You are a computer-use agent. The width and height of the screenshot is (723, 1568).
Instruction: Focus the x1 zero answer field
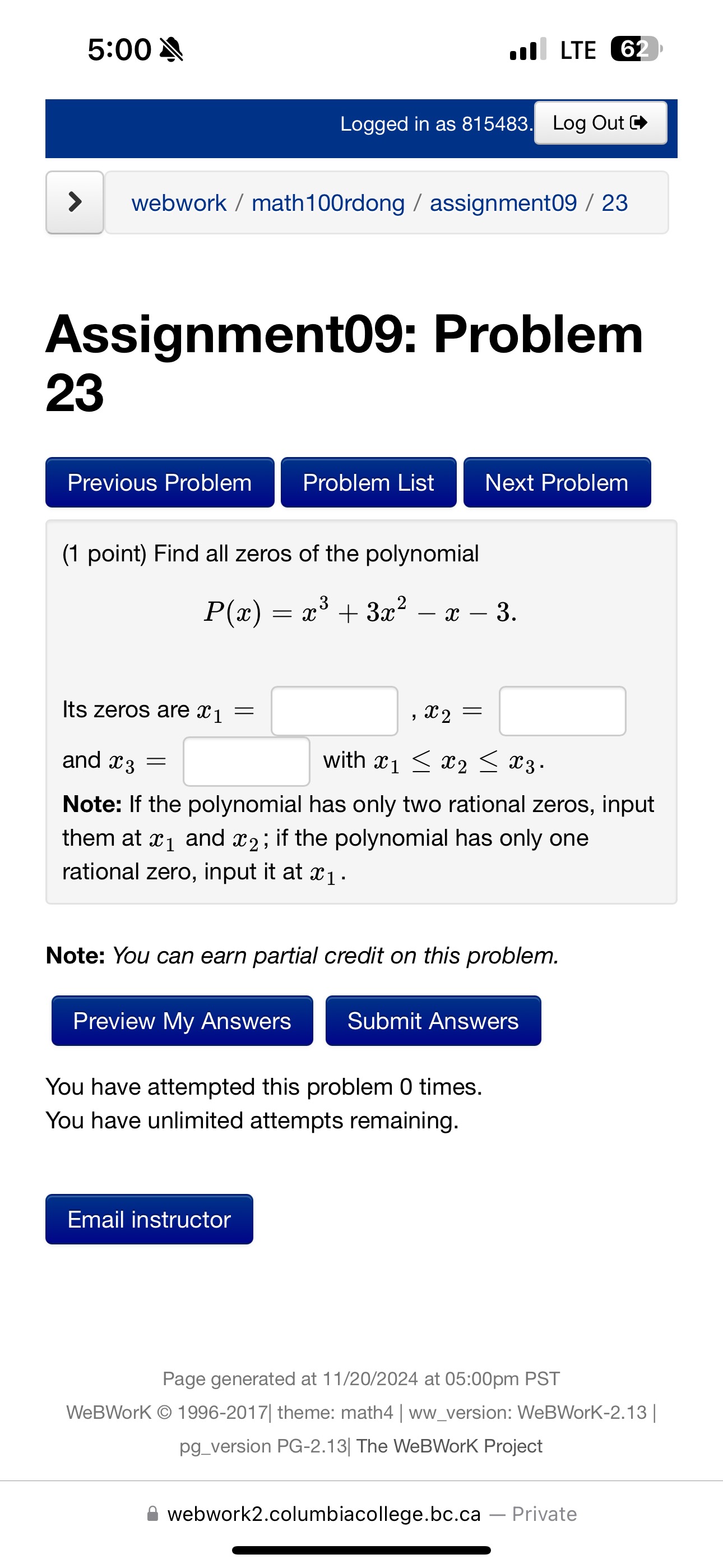[x=334, y=711]
